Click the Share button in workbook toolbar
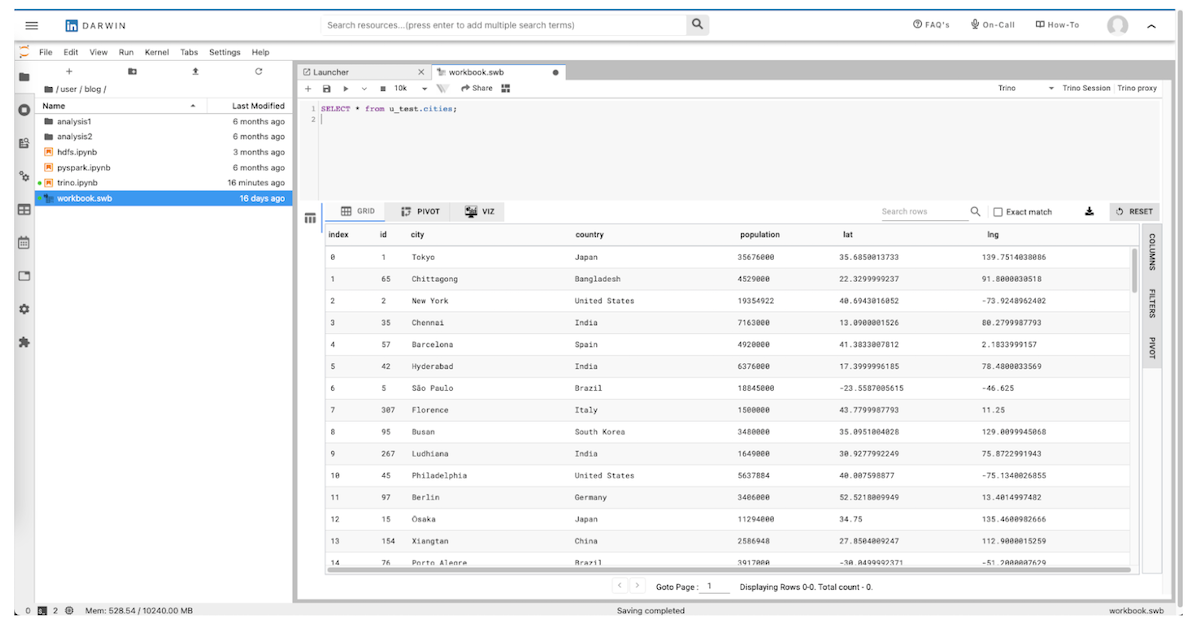 (477, 88)
